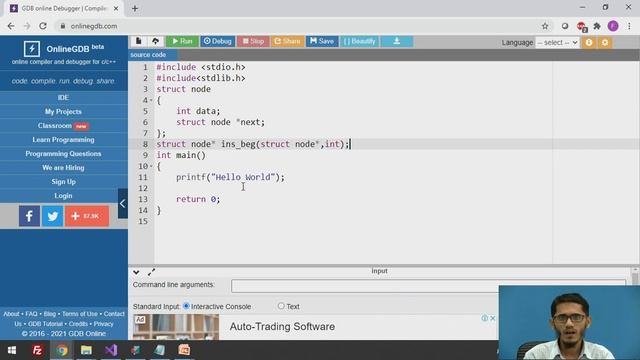Open a new browser tab
This screenshot has width=640, height=360.
pyautogui.click(x=135, y=8)
